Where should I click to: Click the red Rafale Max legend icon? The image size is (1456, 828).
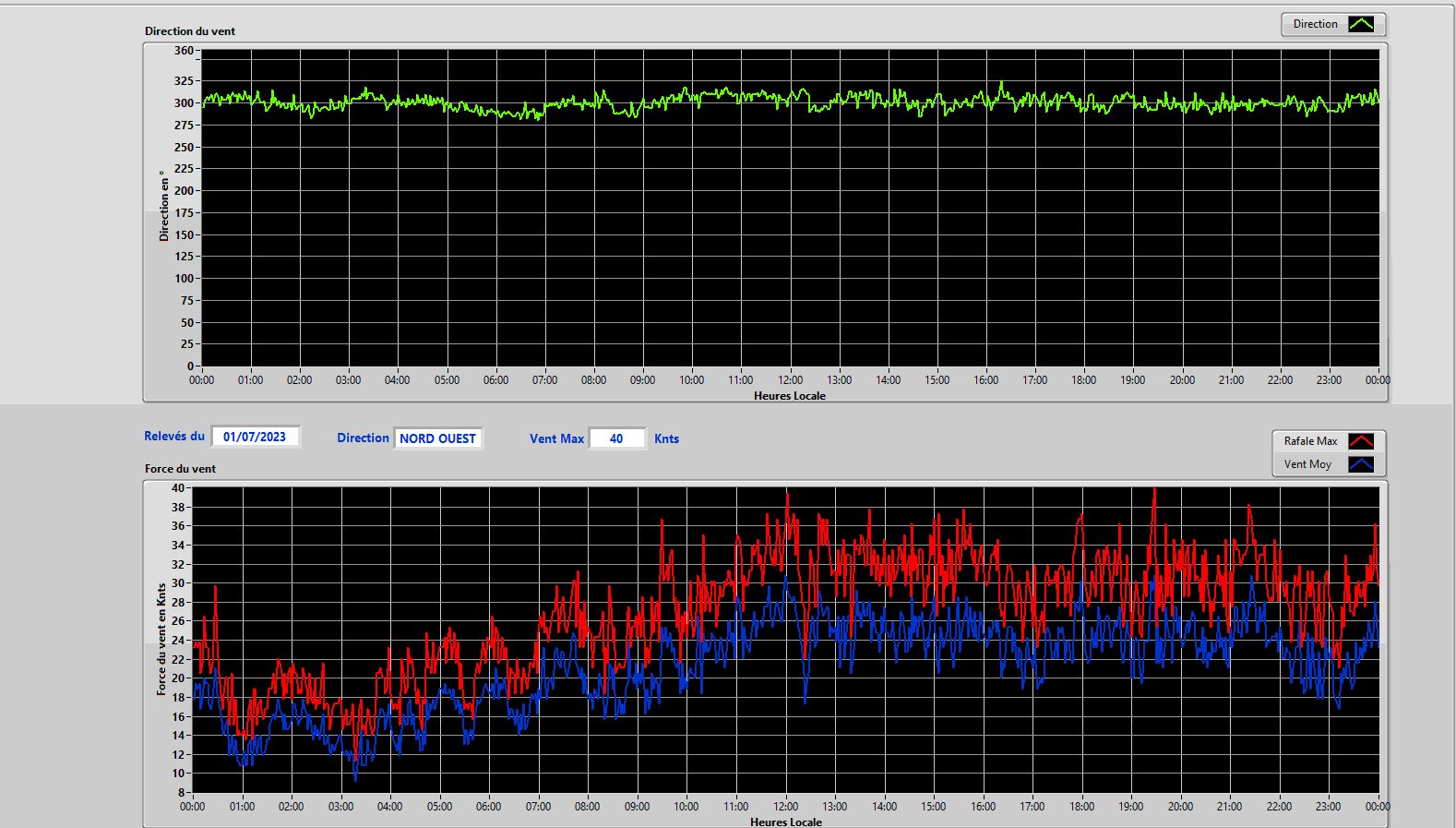(1361, 441)
